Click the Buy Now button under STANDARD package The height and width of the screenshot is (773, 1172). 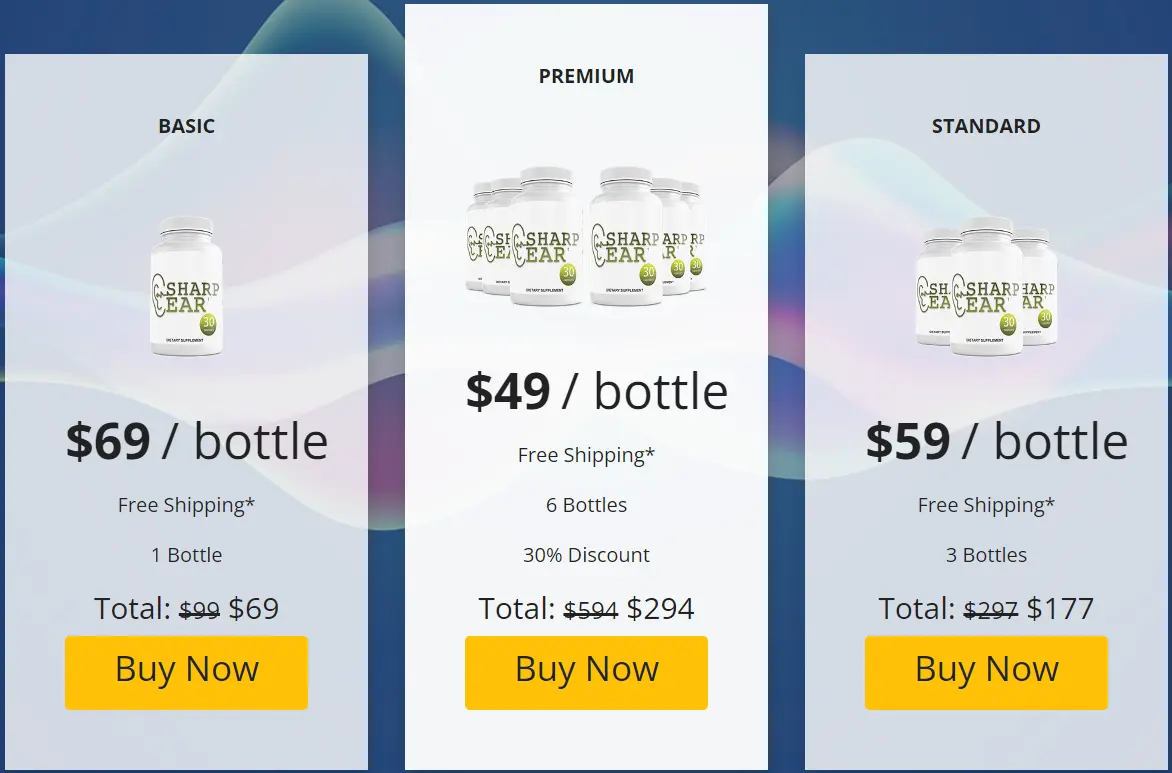click(986, 671)
